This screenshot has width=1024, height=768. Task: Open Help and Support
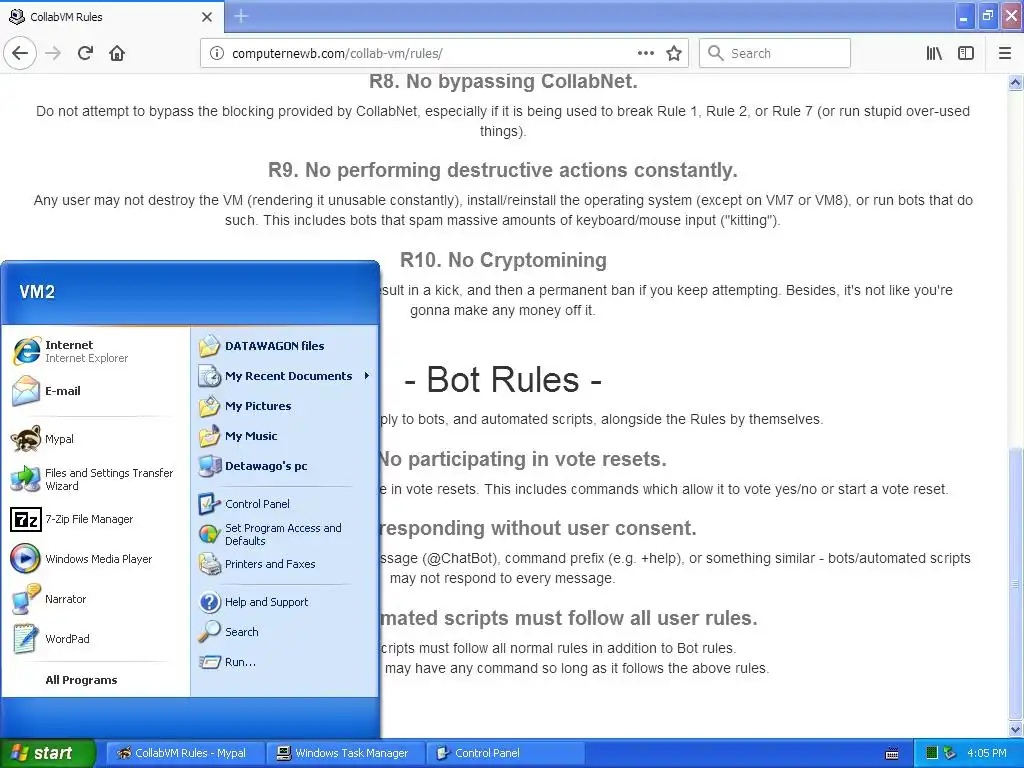pyautogui.click(x=285, y=602)
